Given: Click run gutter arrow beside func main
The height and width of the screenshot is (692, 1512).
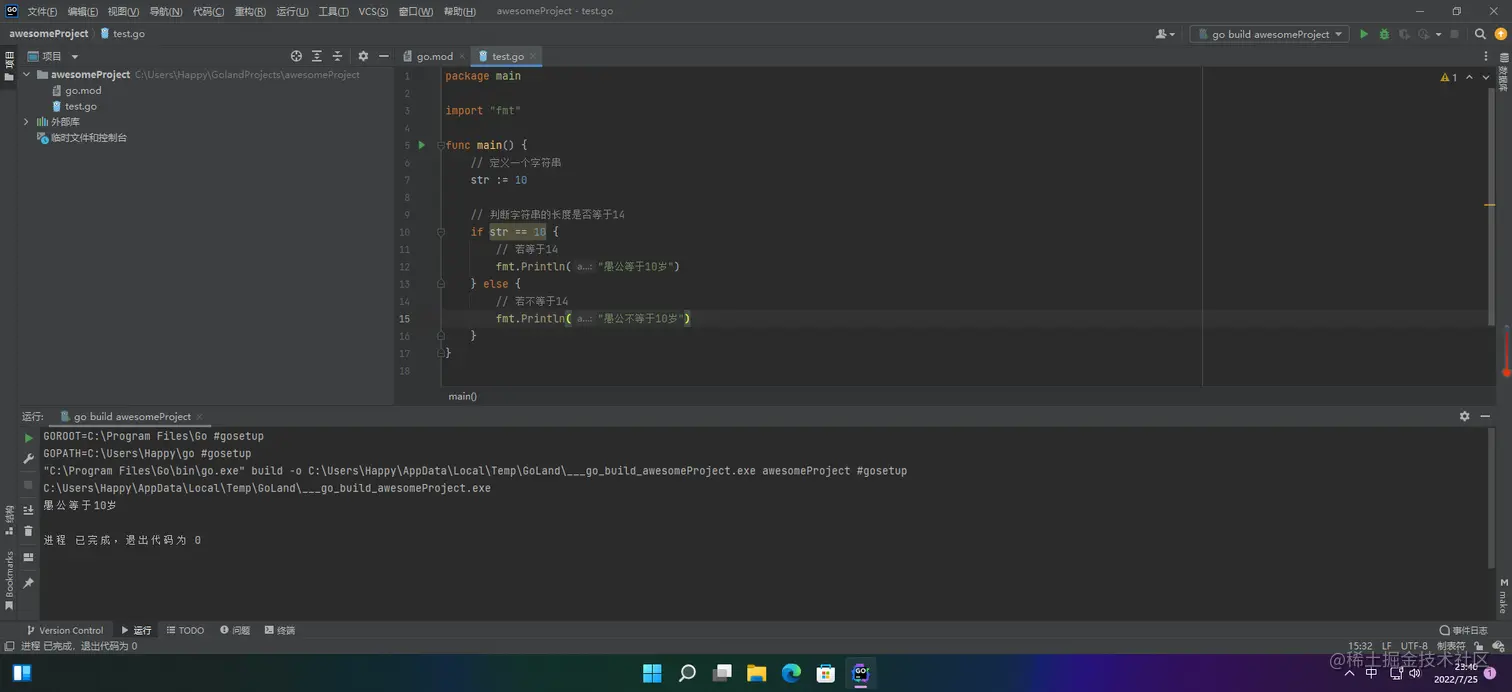Looking at the screenshot, I should [x=422, y=145].
